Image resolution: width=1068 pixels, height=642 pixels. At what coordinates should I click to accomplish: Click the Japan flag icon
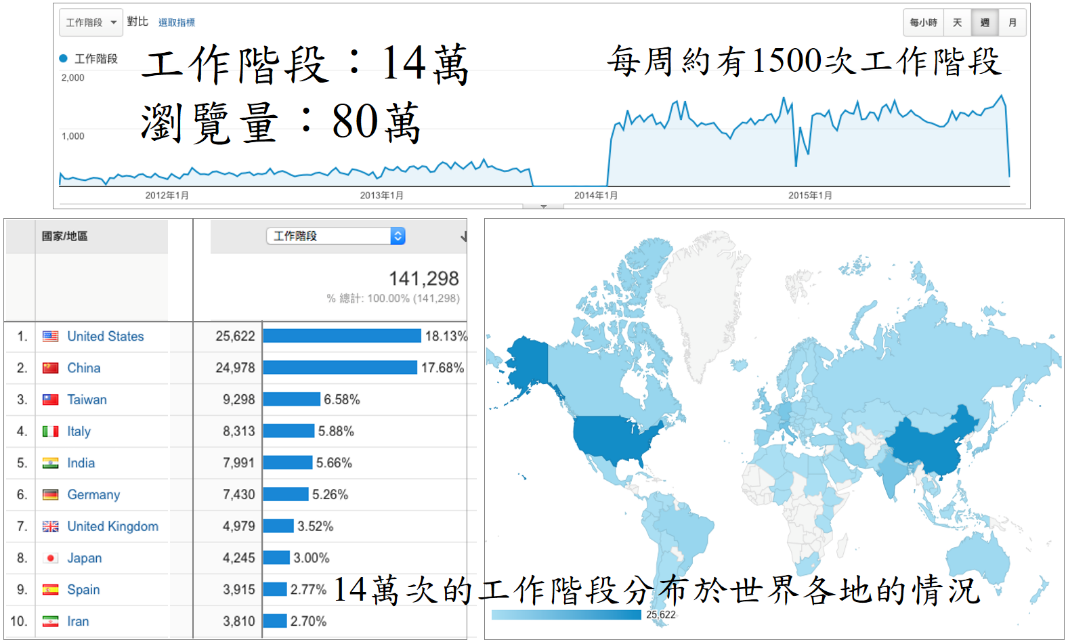[x=50, y=558]
